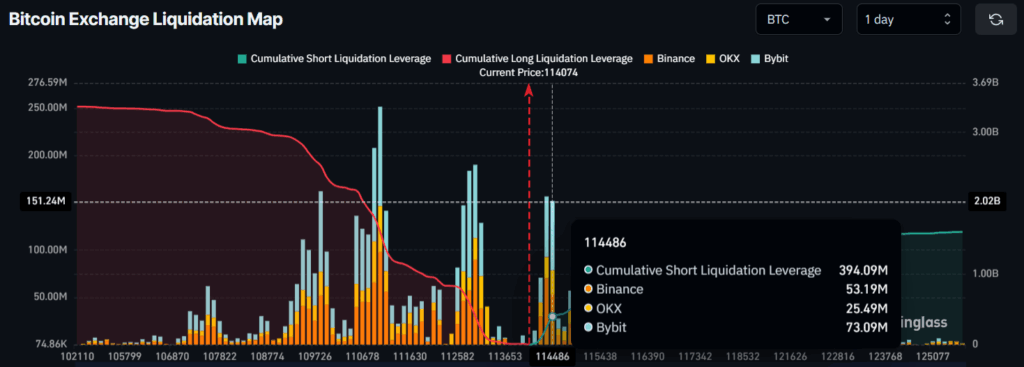This screenshot has width=1024, height=367.
Task: Click the 73.09M Bybit tooltip value
Action: point(866,327)
